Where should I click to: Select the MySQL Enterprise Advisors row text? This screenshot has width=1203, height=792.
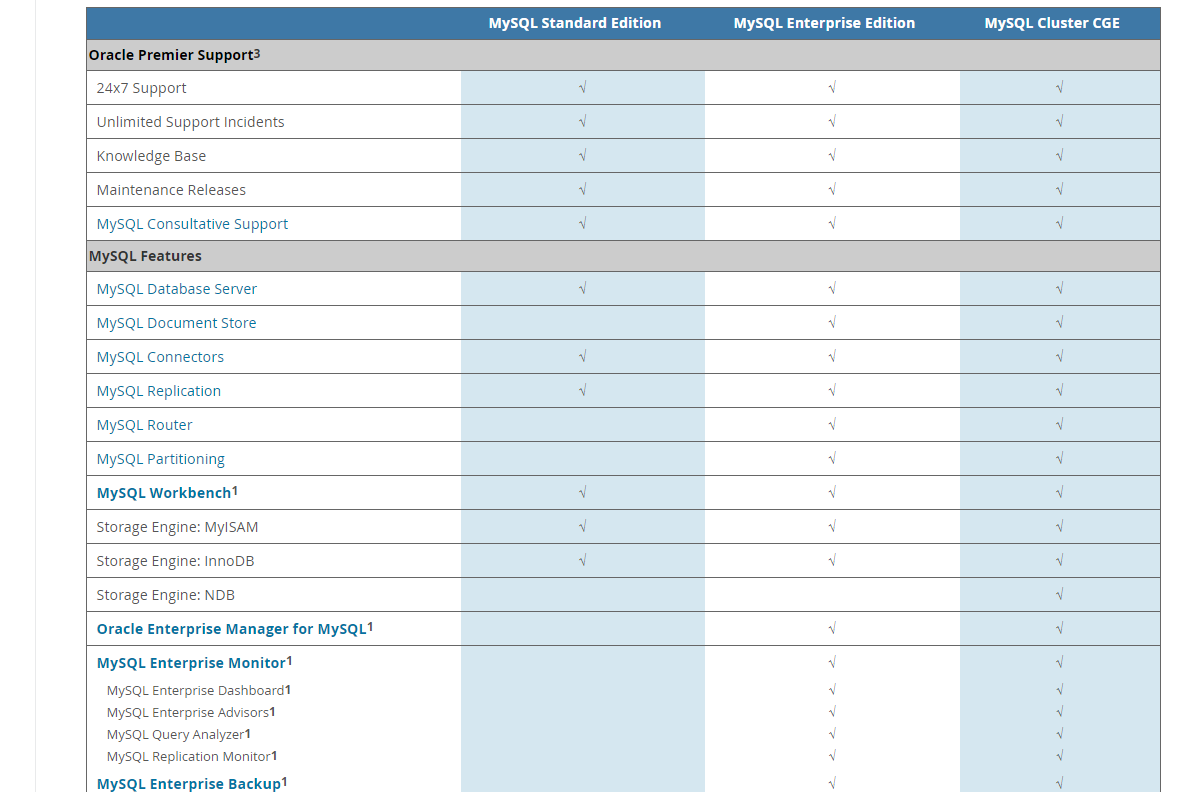coord(188,712)
